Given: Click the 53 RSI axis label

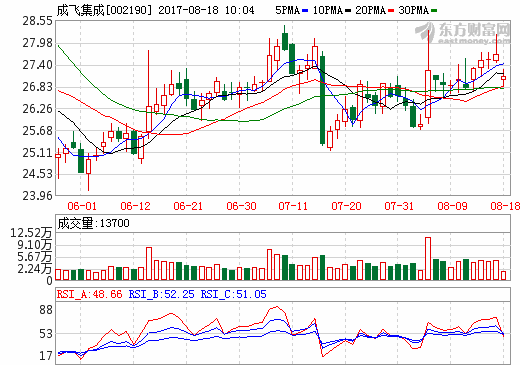Looking at the screenshot, I should pos(46,334).
